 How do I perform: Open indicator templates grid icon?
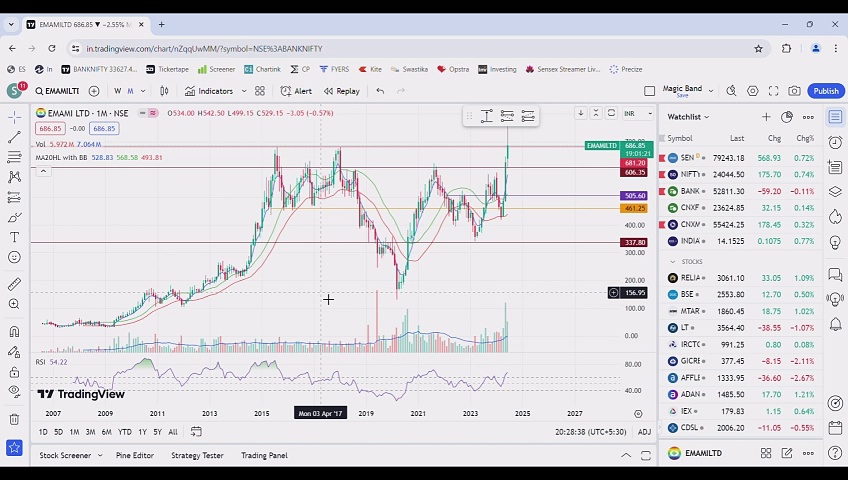[x=260, y=91]
